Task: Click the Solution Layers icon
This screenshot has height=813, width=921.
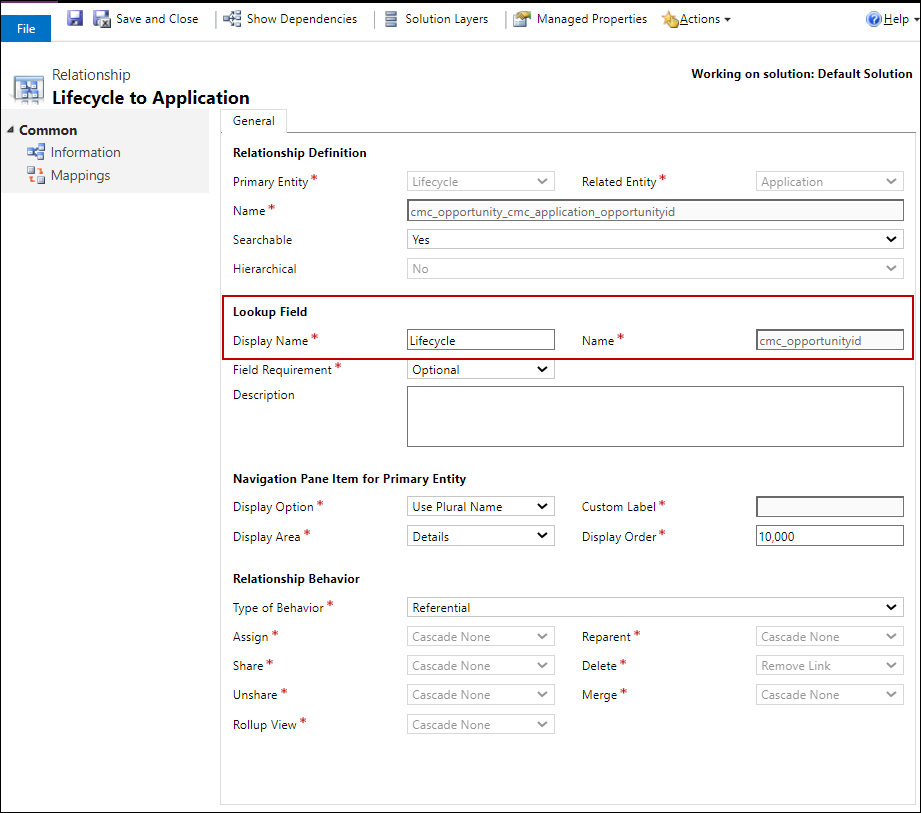Action: coord(390,19)
